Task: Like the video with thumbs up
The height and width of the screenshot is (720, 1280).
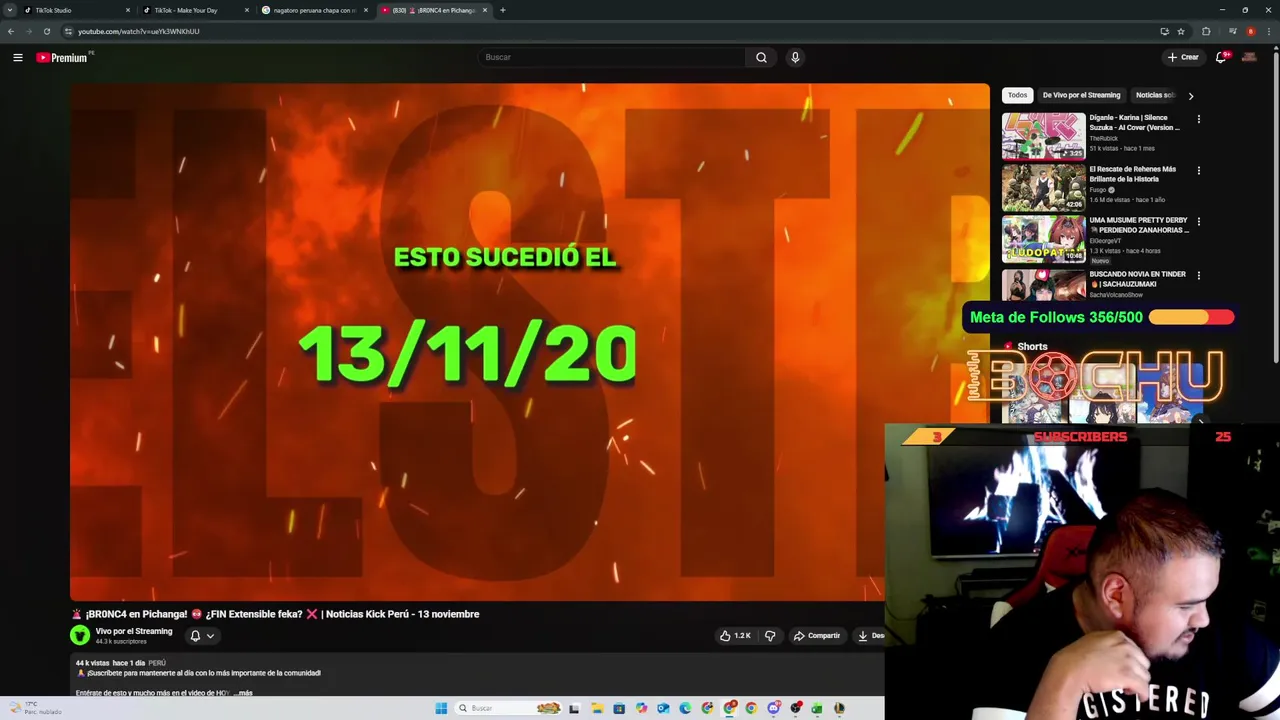Action: pos(735,635)
